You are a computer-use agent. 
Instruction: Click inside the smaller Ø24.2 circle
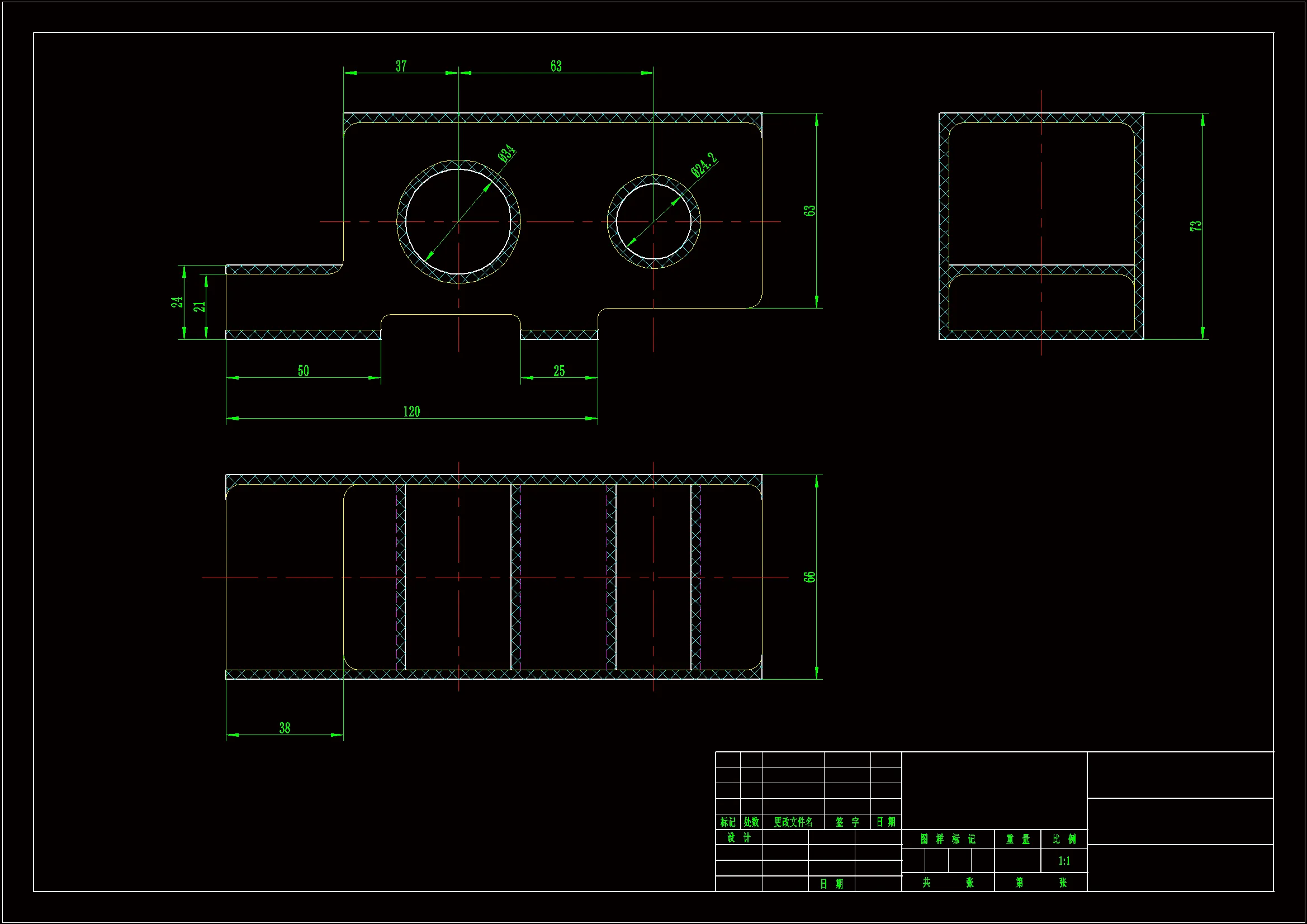654,221
